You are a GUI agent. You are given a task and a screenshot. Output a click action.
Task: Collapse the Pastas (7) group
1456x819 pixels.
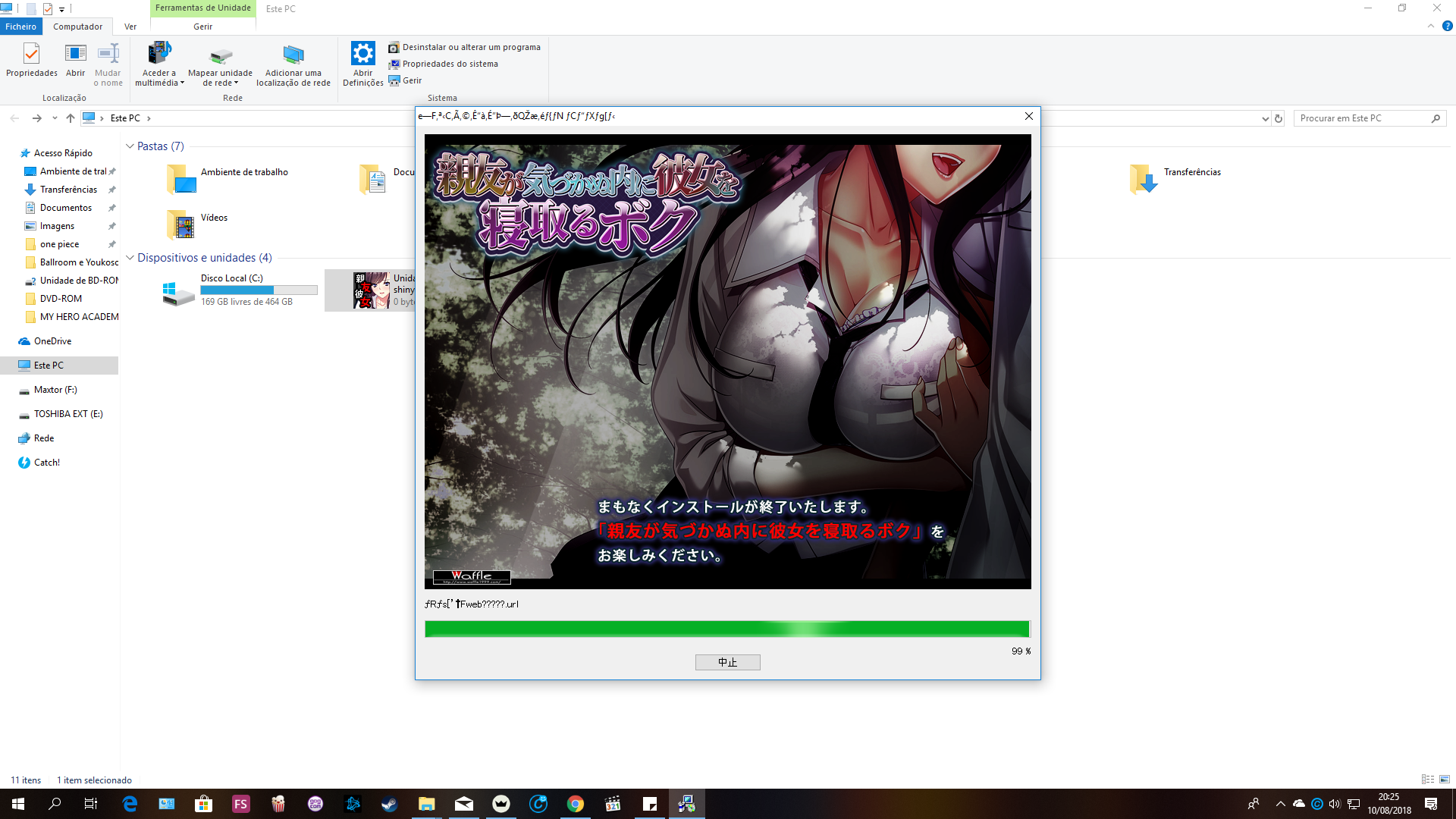tap(130, 146)
